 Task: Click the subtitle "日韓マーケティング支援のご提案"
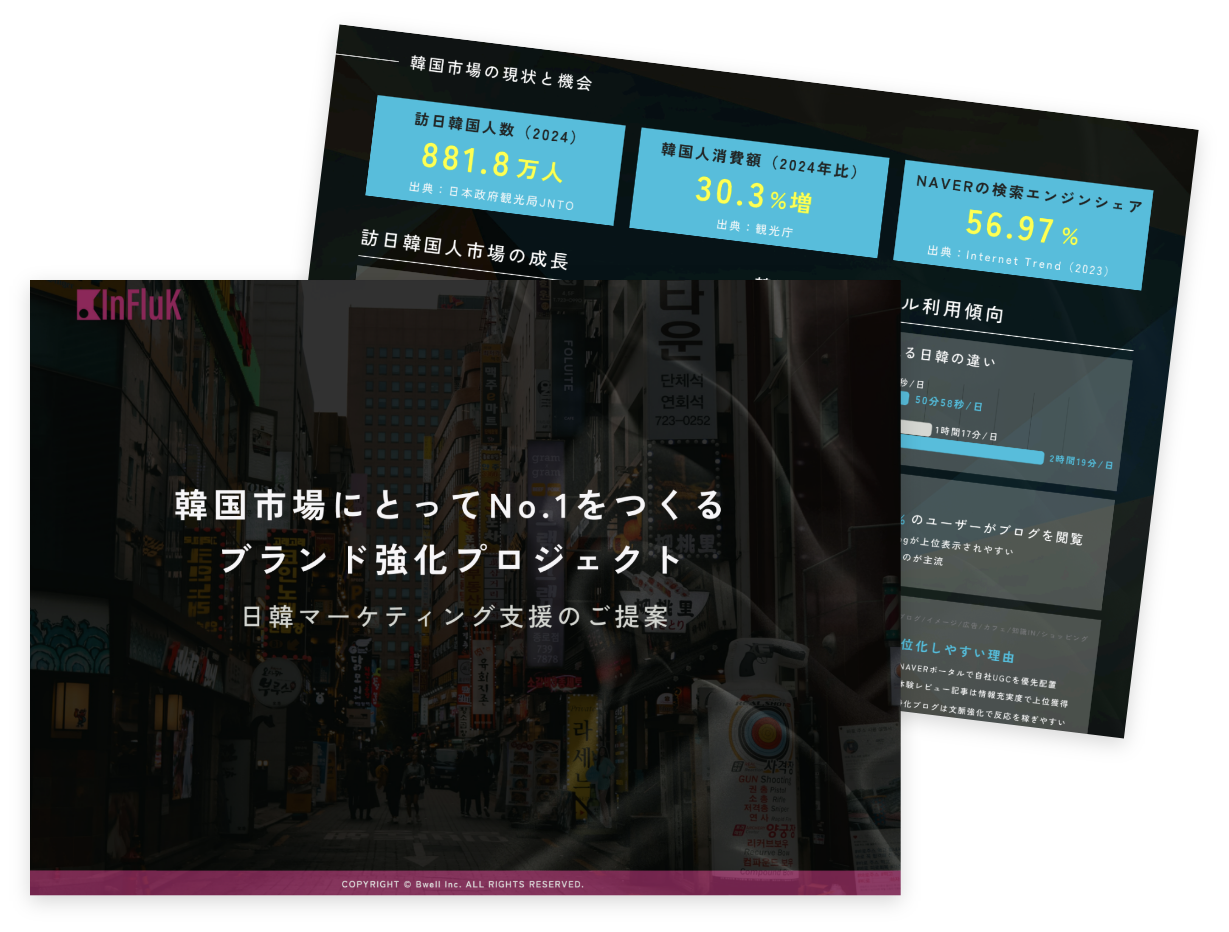pyautogui.click(x=456, y=617)
